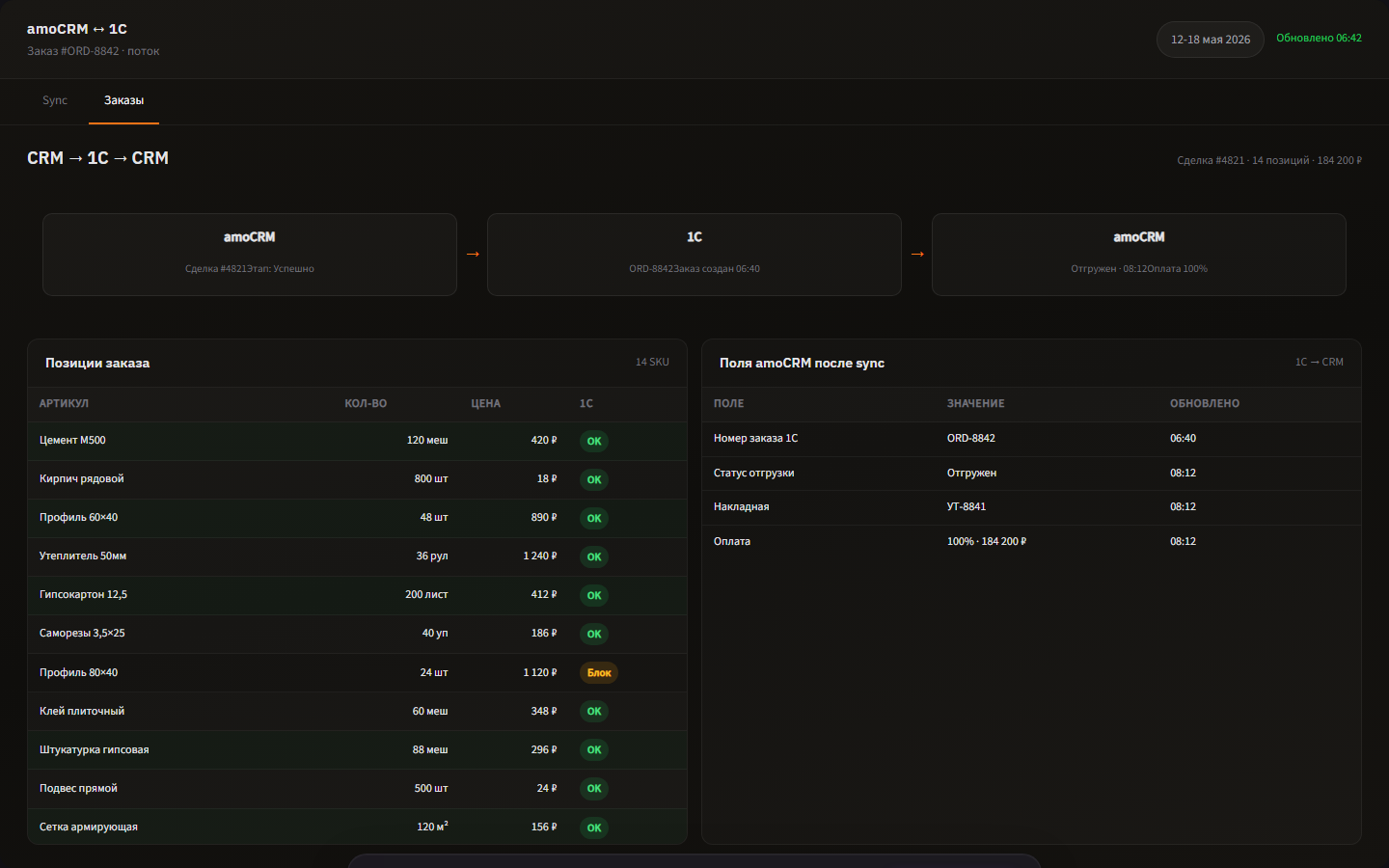Open the 12-18 мая 2026 date range selector
Screen dimensions: 1389x868
[x=1211, y=40]
